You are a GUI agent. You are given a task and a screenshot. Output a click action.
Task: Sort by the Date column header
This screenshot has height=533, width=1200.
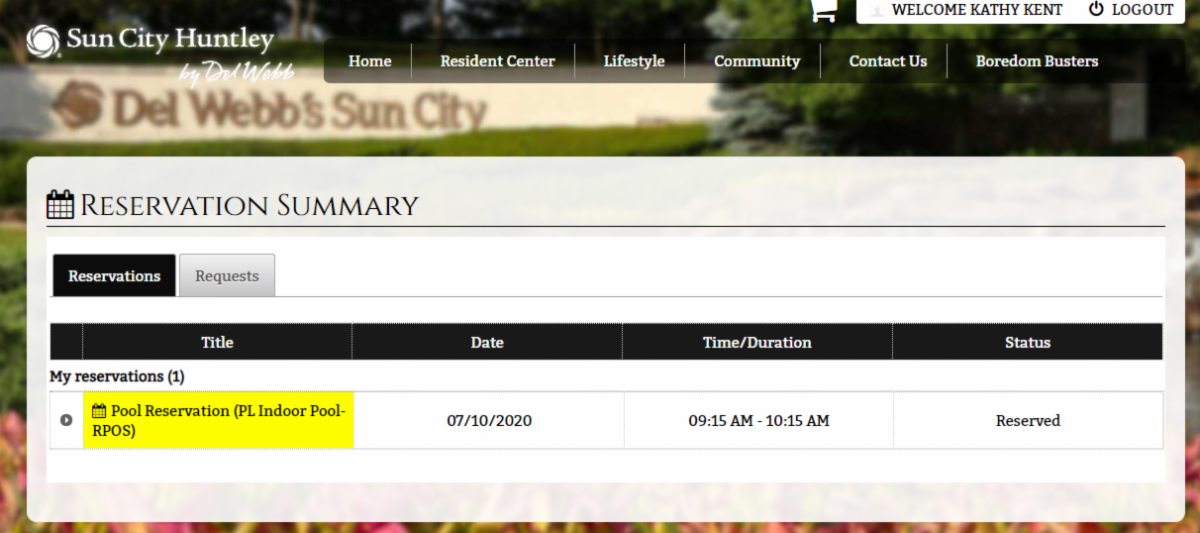pyautogui.click(x=487, y=342)
